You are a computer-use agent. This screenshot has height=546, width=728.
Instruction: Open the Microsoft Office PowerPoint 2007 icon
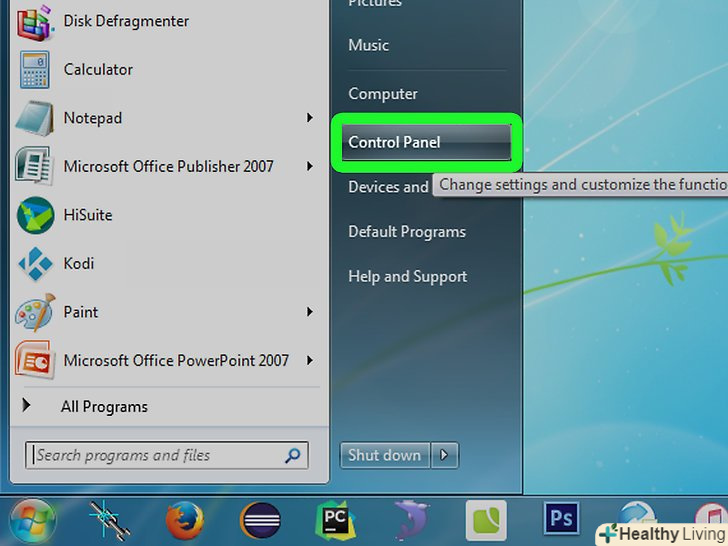34,361
